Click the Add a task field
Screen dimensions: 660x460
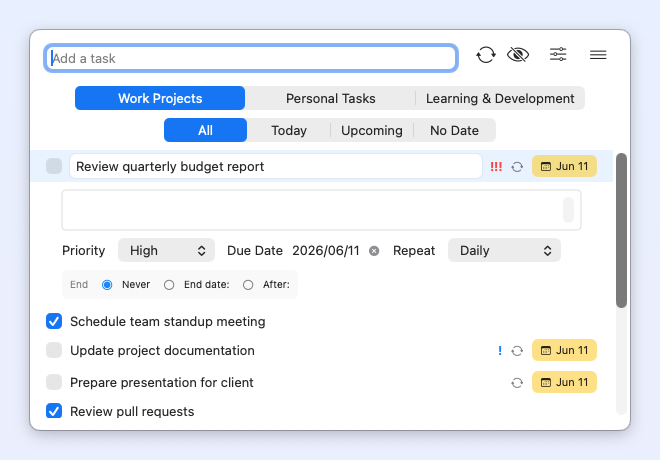[251, 58]
